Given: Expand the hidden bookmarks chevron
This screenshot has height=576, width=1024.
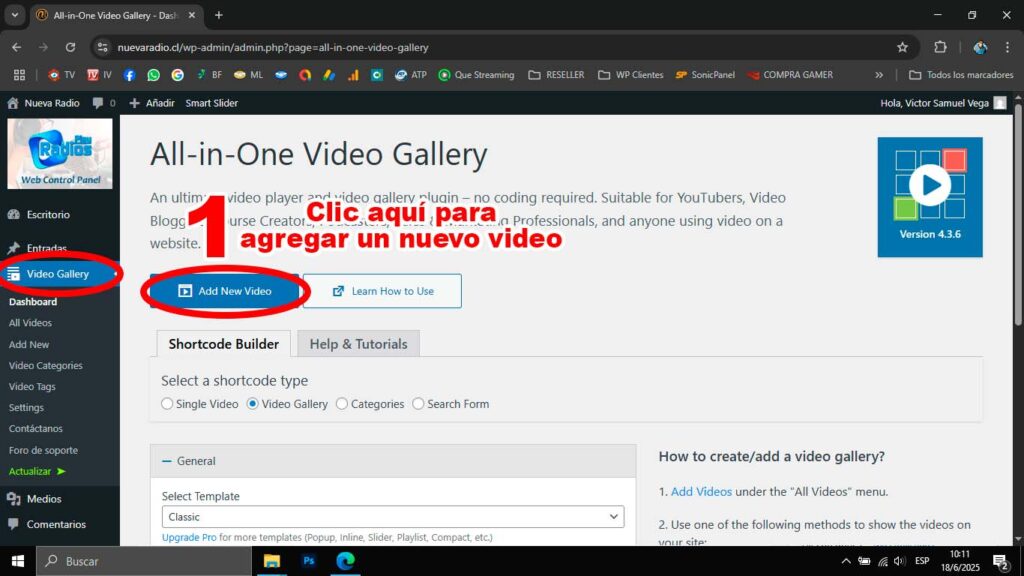Looking at the screenshot, I should (879, 75).
